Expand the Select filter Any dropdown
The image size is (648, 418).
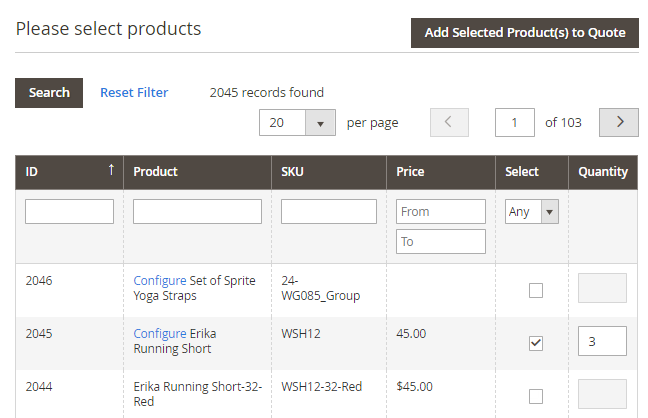point(532,212)
